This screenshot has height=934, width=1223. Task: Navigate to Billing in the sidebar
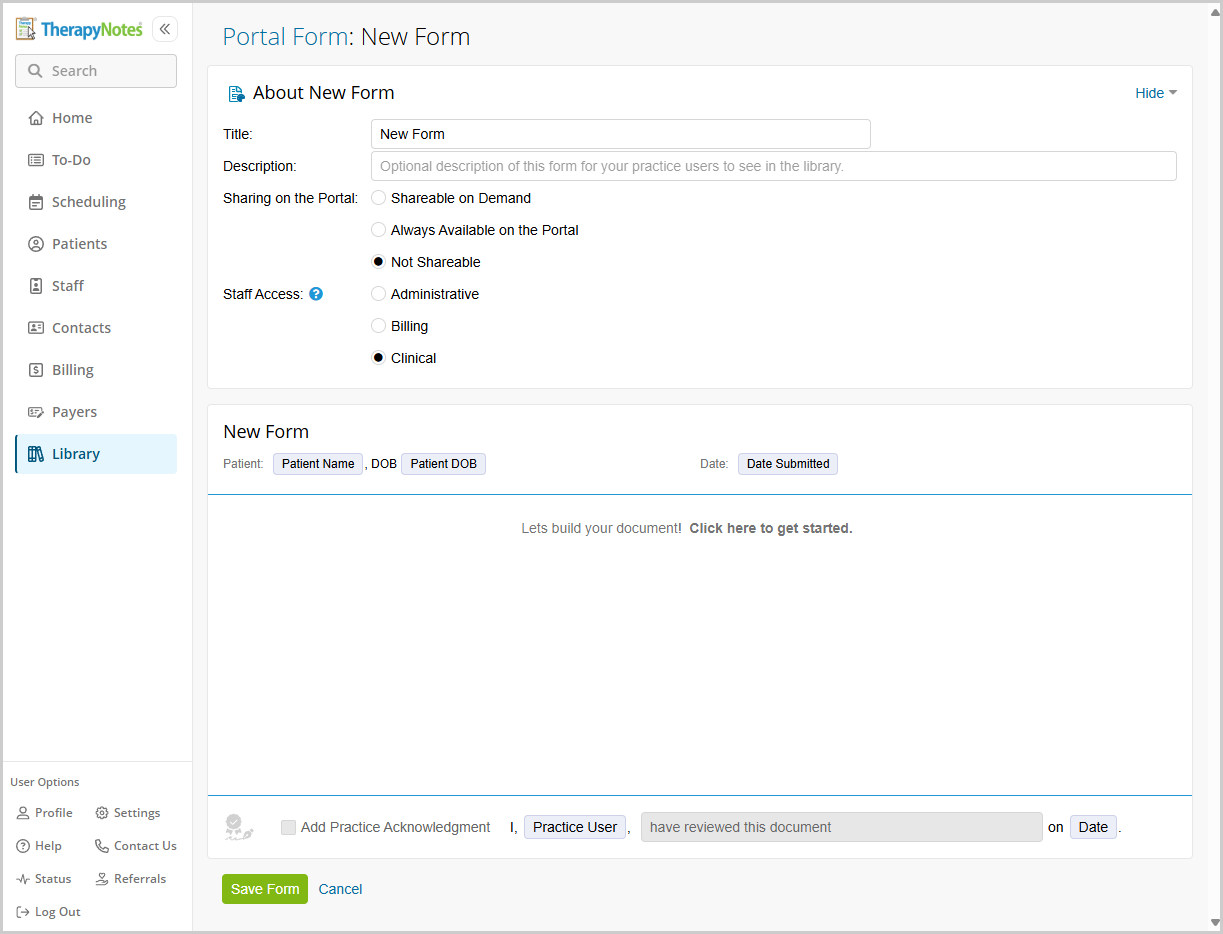pyautogui.click(x=72, y=370)
